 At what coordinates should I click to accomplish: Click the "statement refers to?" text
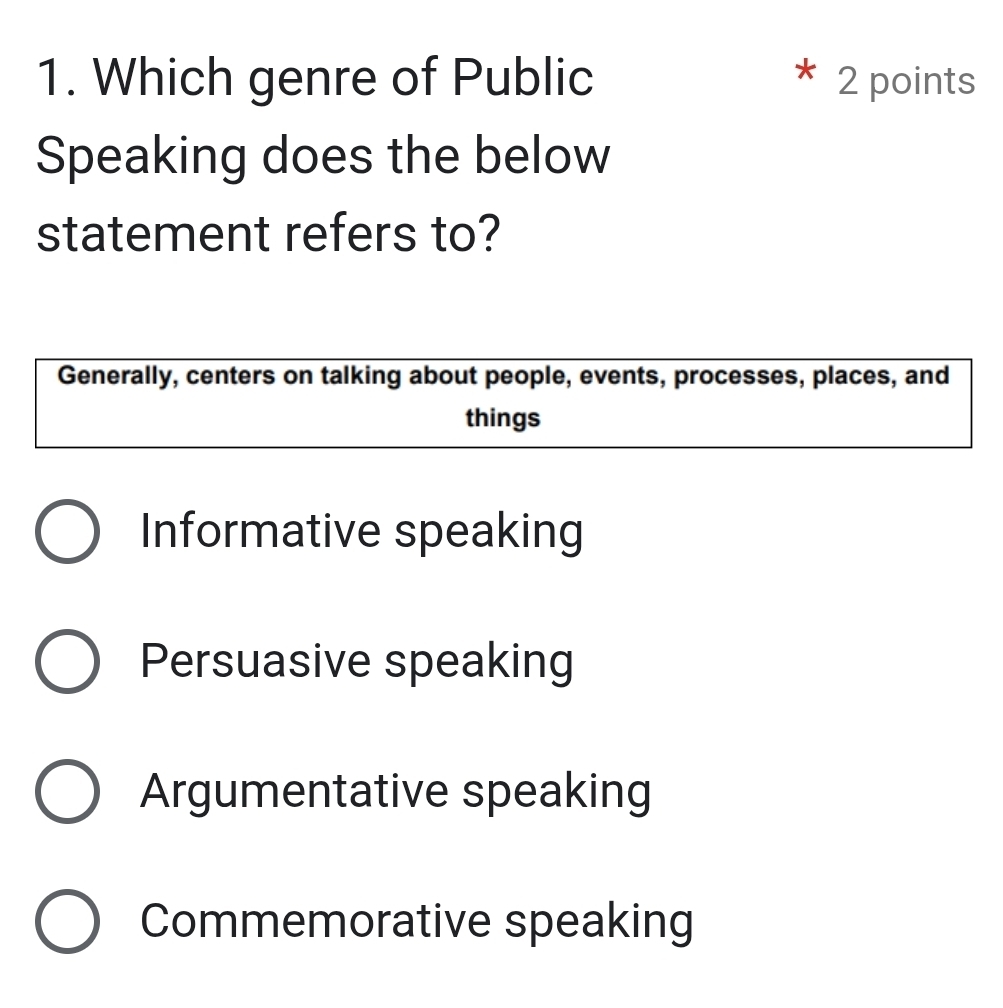pyautogui.click(x=268, y=235)
